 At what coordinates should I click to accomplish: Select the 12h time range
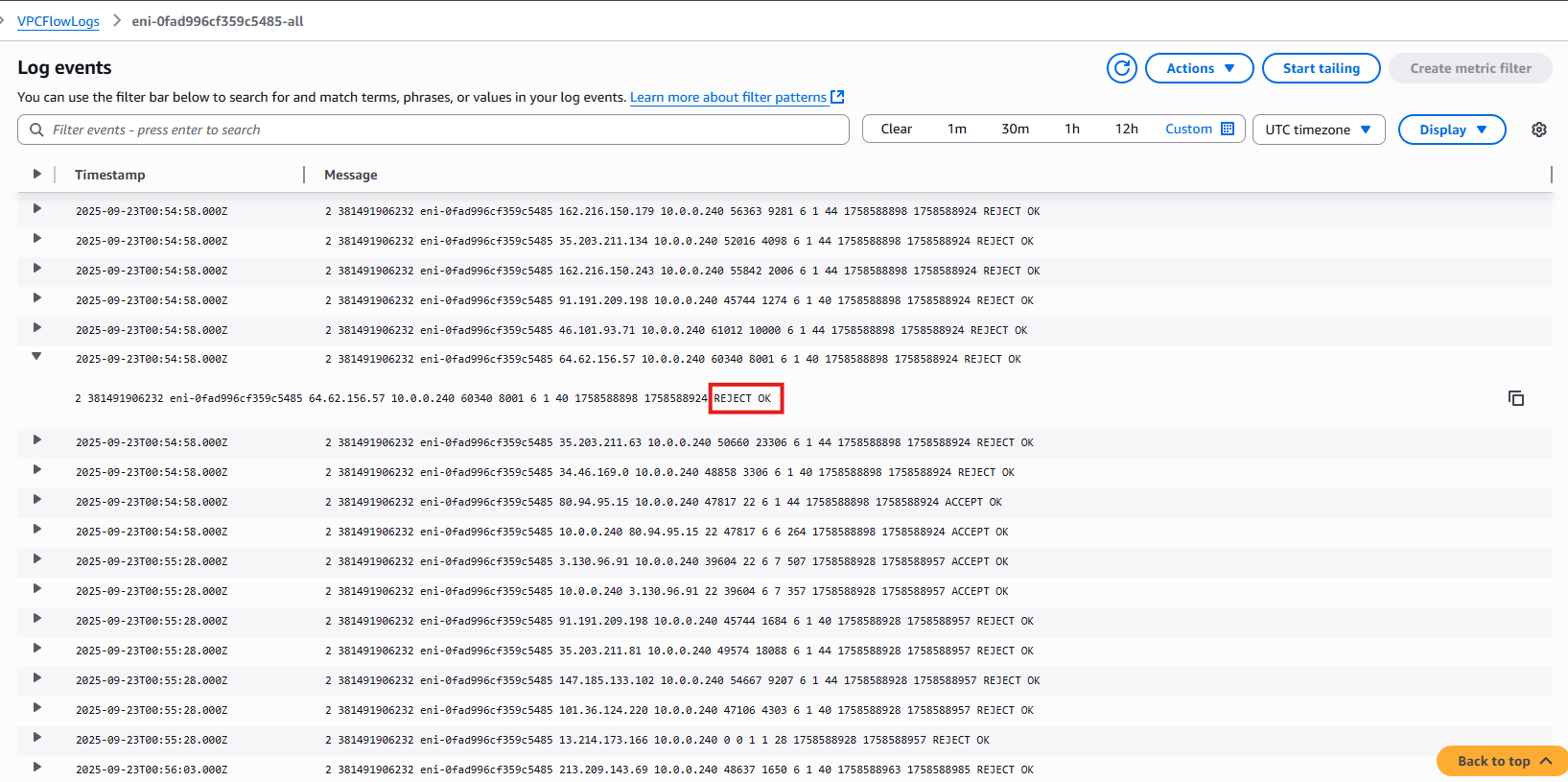1126,129
